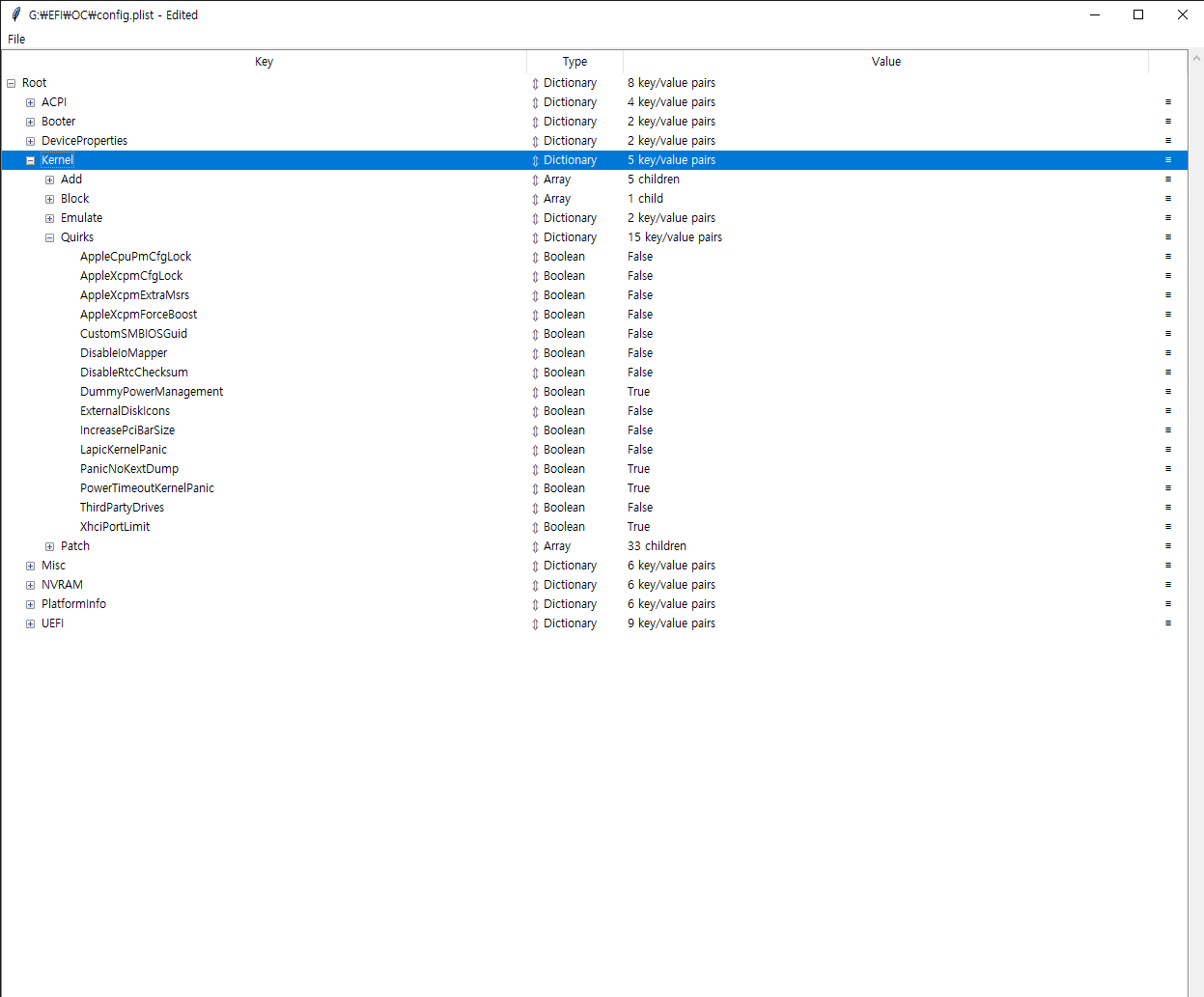The image size is (1204, 997).
Task: Click the handle icon on PlatformInfo row
Action: pyautogui.click(x=1167, y=604)
